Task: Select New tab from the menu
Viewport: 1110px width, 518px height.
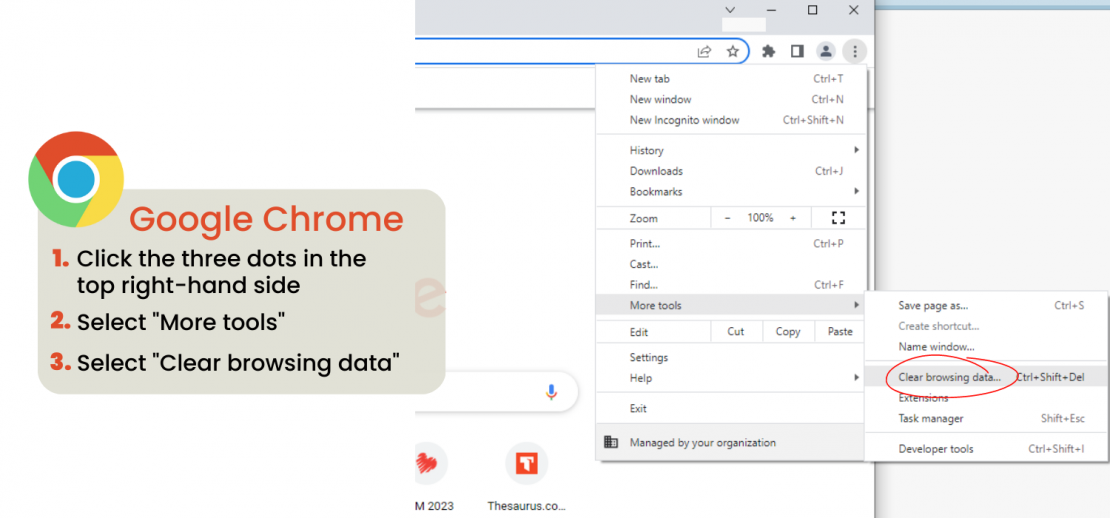Action: tap(731, 79)
